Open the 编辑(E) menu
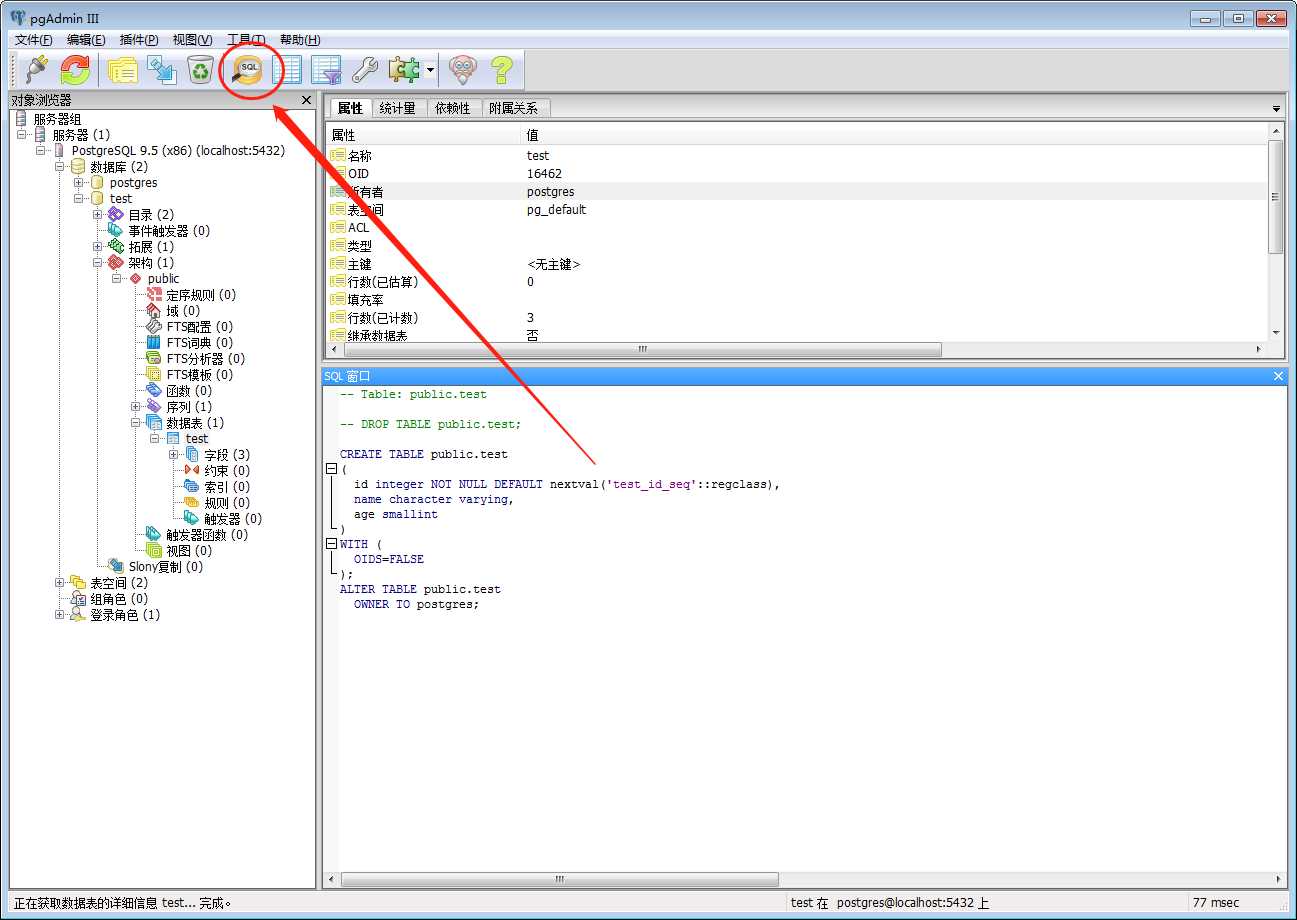The image size is (1297, 920). click(x=86, y=40)
